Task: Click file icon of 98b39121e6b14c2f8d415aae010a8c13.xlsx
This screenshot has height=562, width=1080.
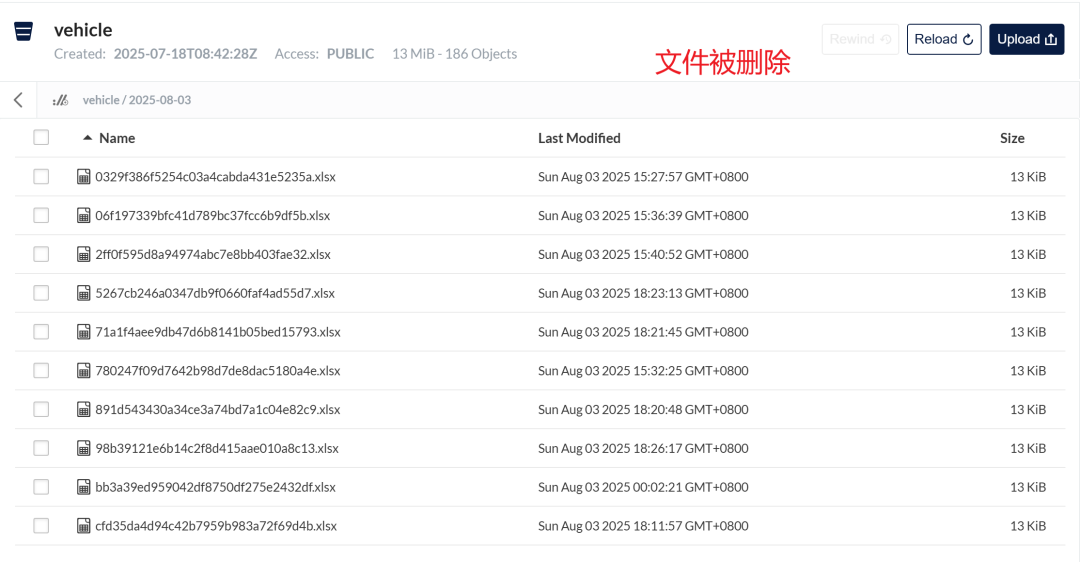Action: [x=83, y=448]
